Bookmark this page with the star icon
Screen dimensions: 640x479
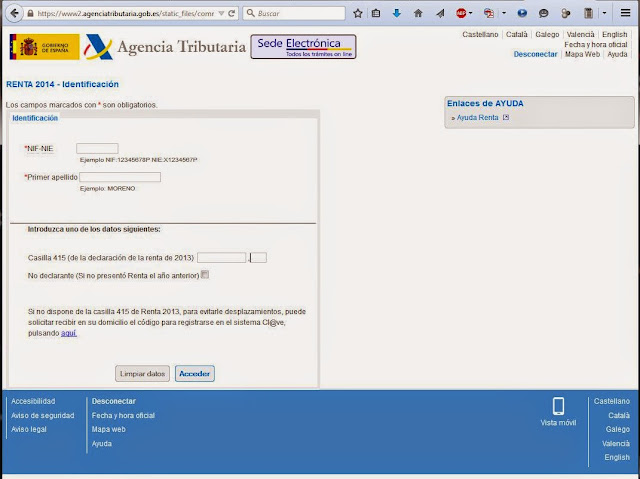point(358,13)
